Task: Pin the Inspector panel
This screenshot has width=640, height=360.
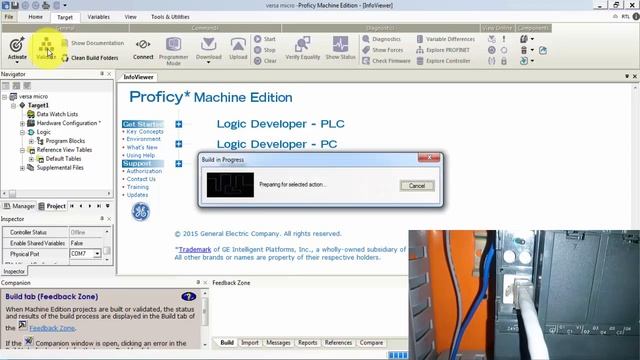Action: coord(102,219)
